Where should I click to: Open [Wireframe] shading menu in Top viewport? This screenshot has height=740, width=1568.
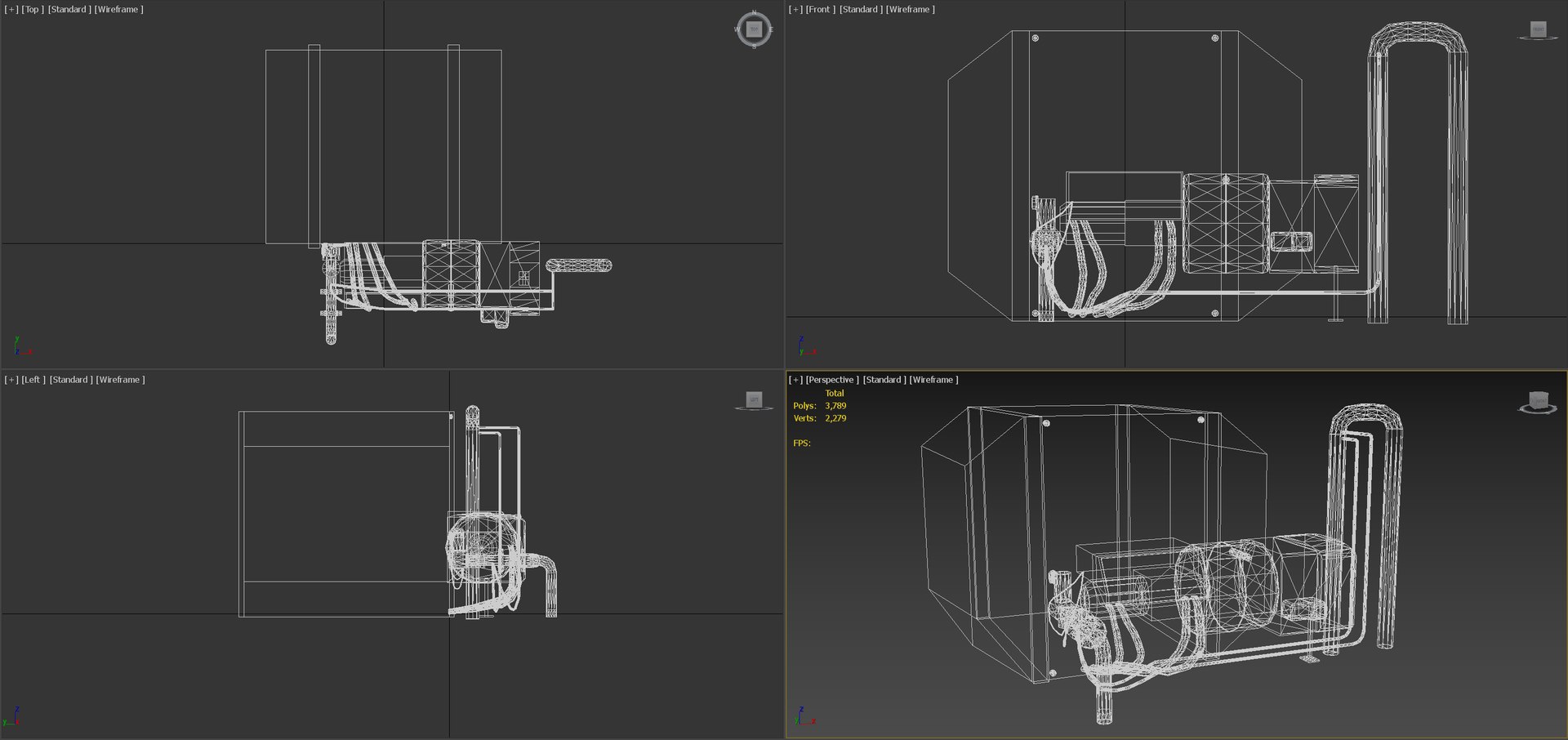pos(119,9)
